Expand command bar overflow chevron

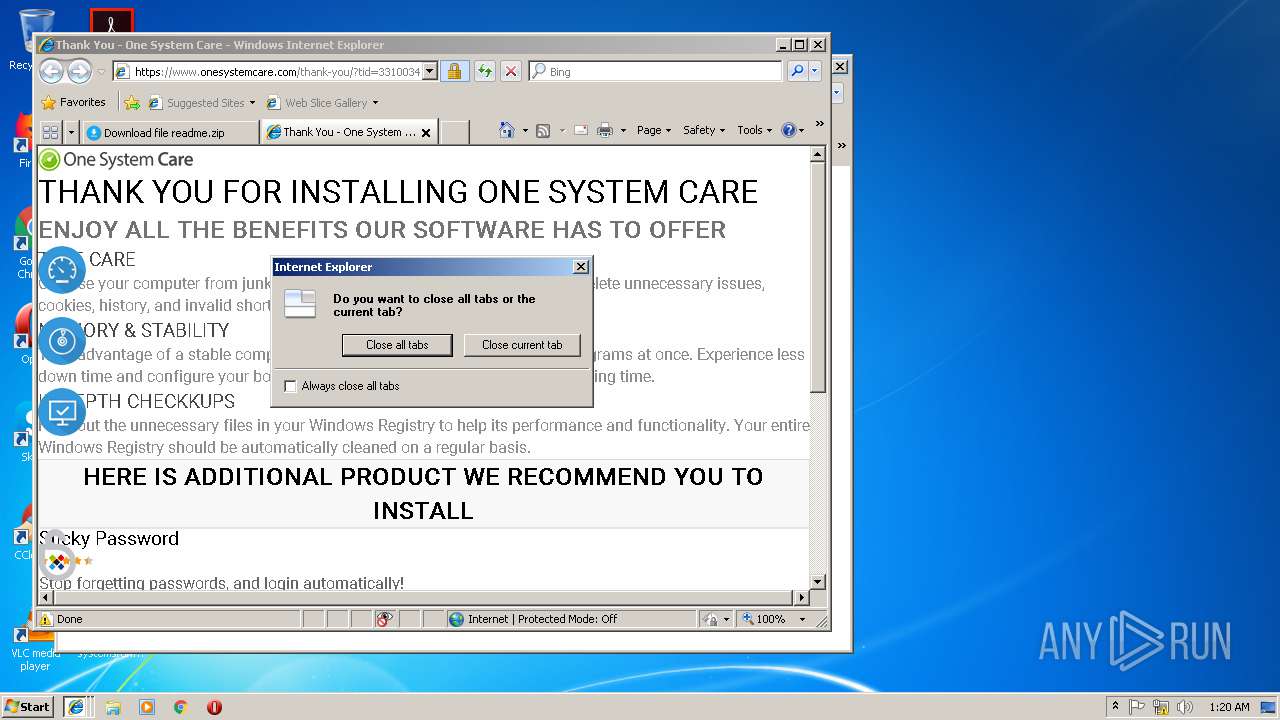coord(820,124)
